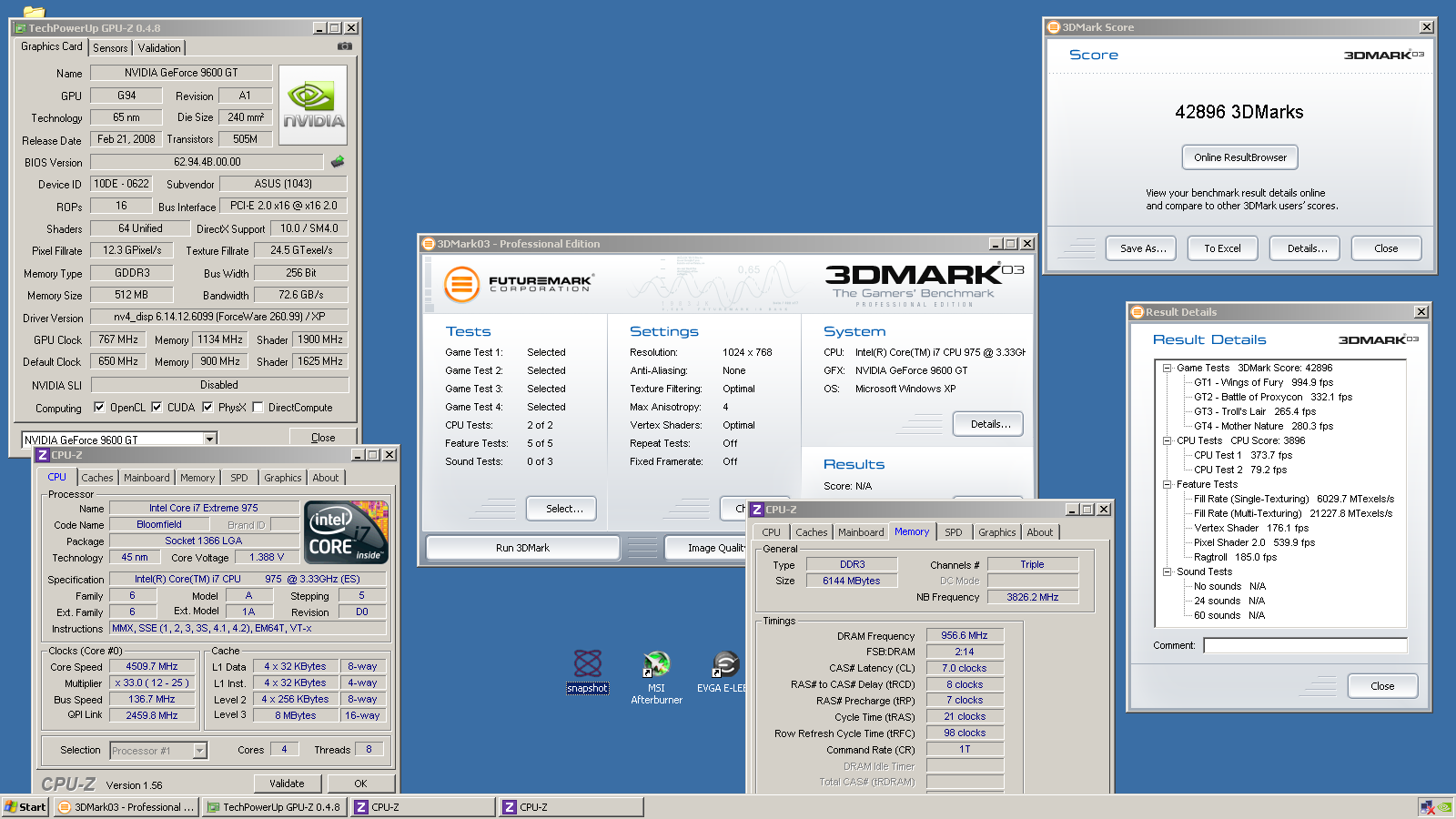Open the Caches tab in the CPU-Z CPU window
Image resolution: width=1456 pixels, height=819 pixels.
(97, 478)
